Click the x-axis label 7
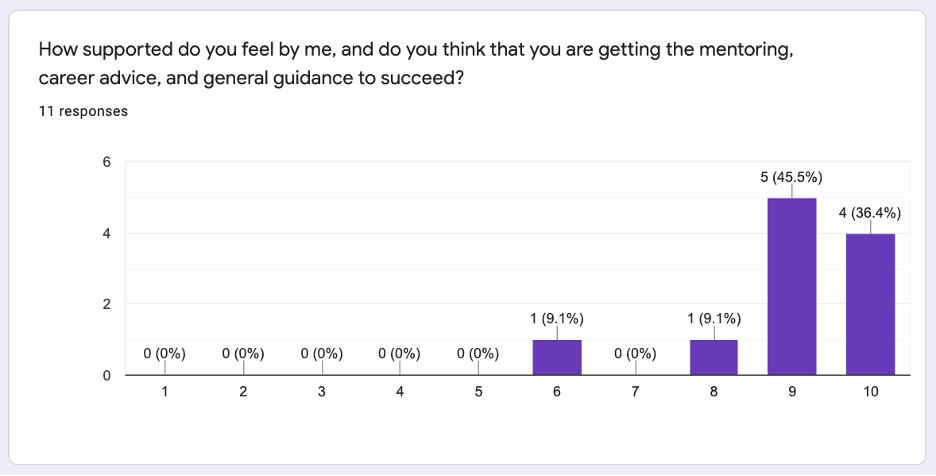 tap(635, 392)
